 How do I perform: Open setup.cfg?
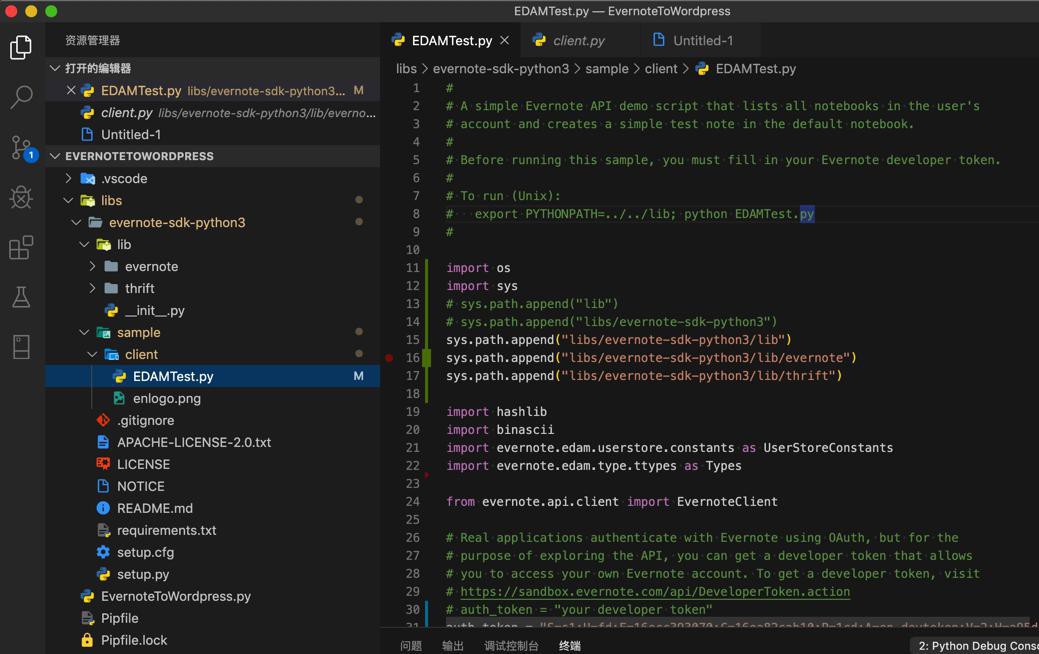(212, 552)
